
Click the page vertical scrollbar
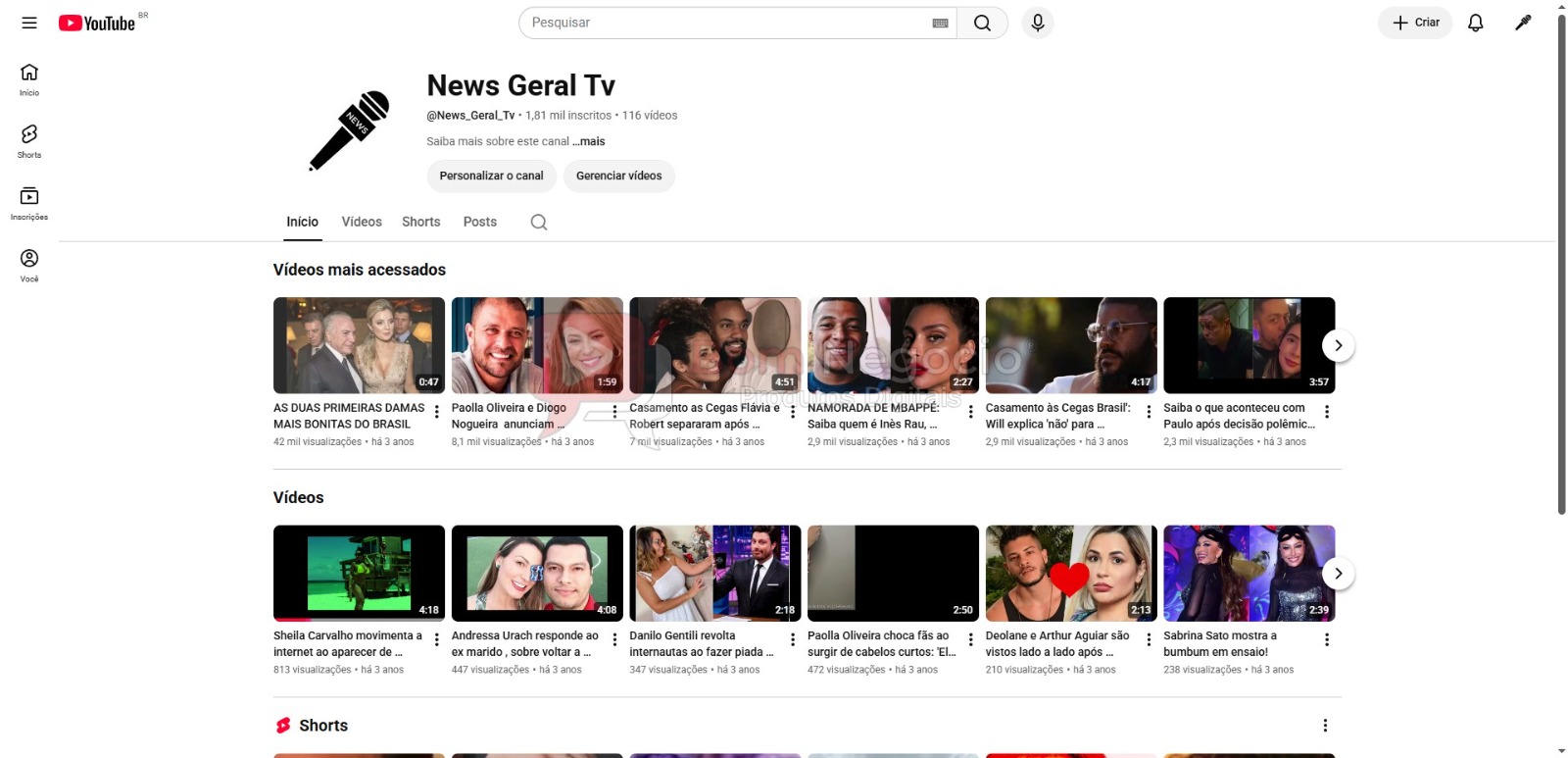click(x=1561, y=265)
